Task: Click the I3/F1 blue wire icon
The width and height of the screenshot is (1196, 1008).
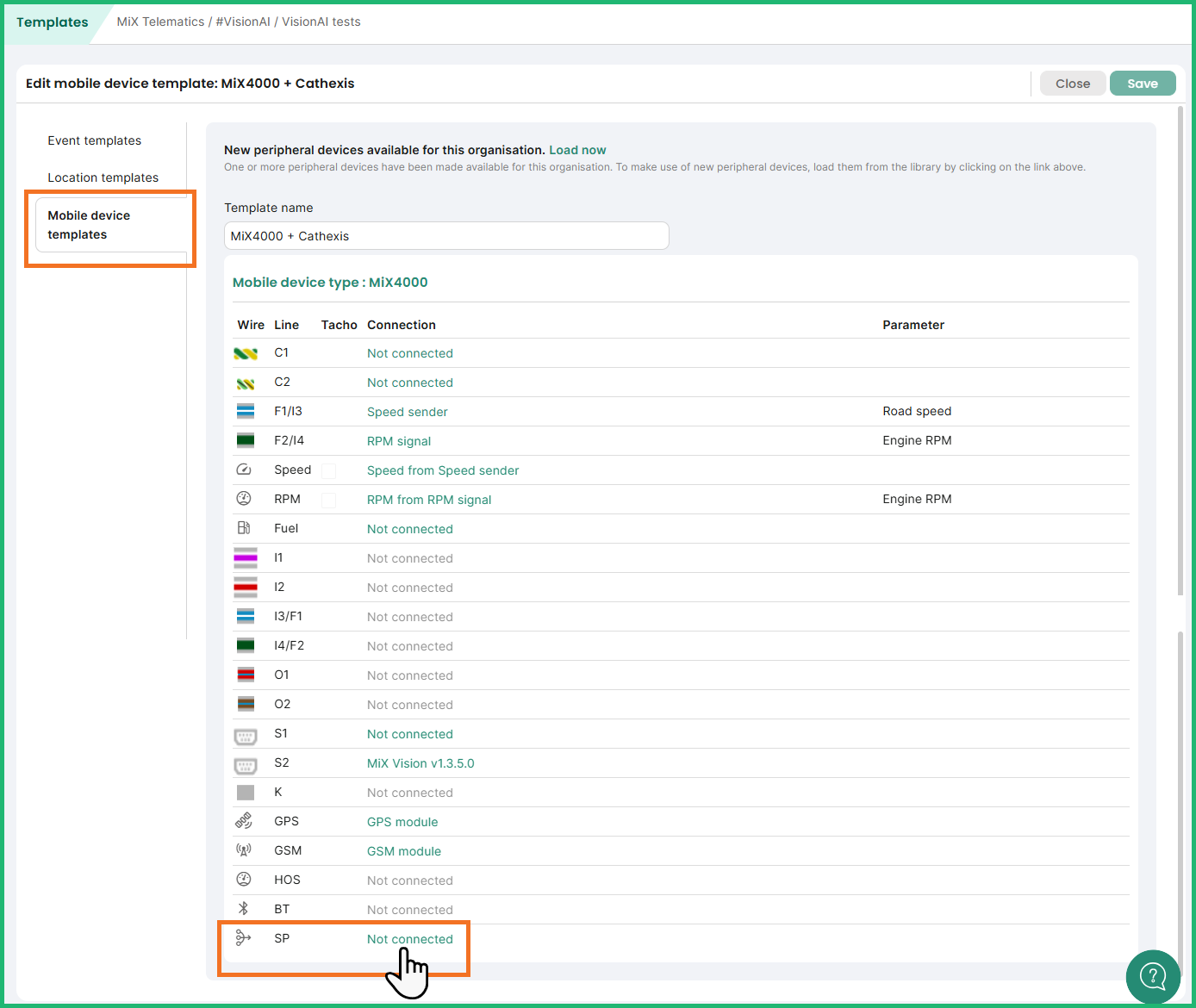Action: click(246, 617)
